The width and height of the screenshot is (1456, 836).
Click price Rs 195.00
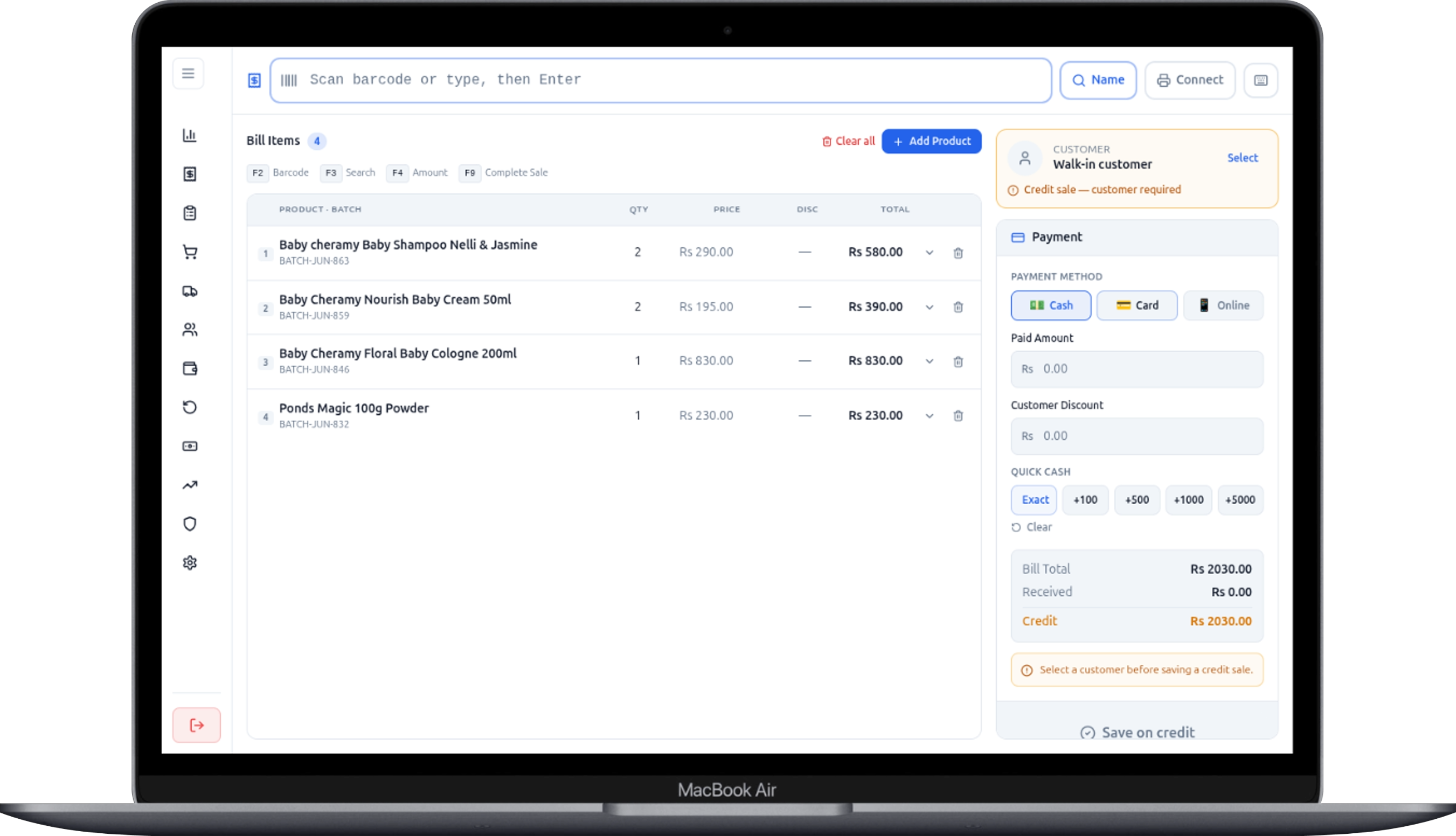[x=706, y=307]
